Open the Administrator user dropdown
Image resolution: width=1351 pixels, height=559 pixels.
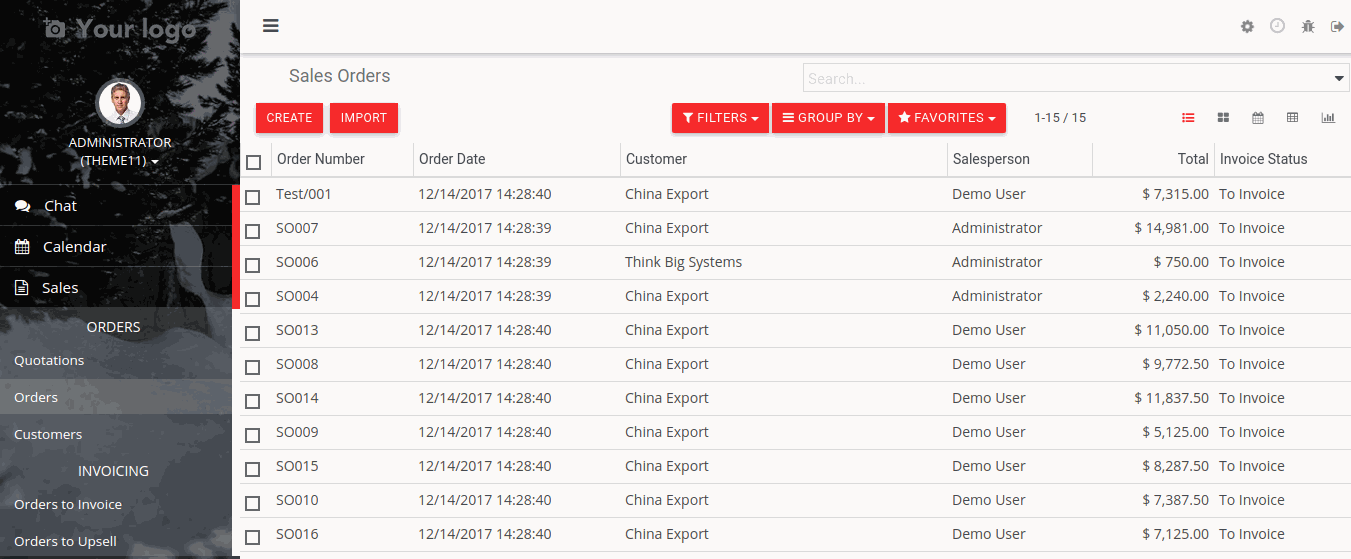pos(120,151)
